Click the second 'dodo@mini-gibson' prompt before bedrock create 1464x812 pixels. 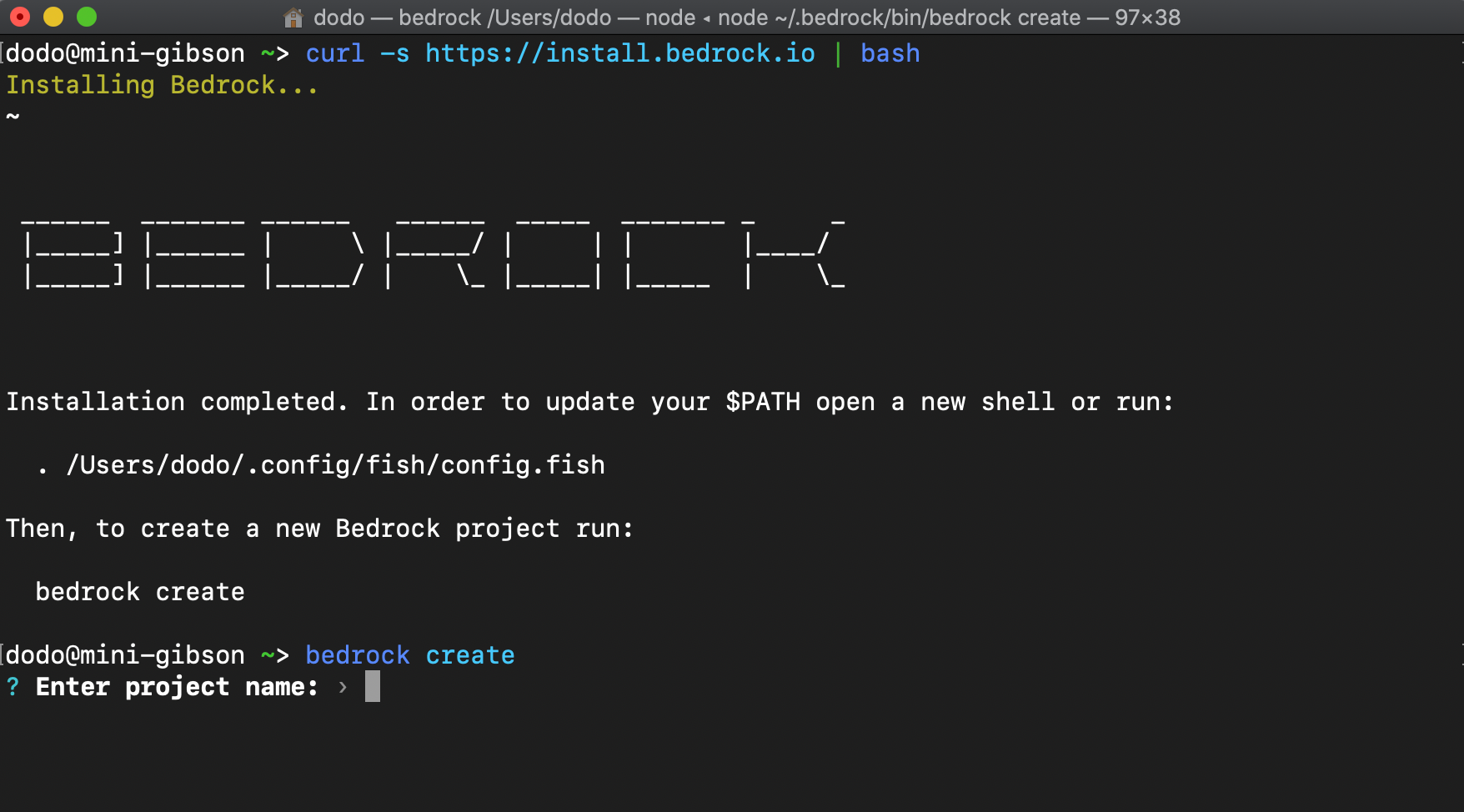coord(126,655)
